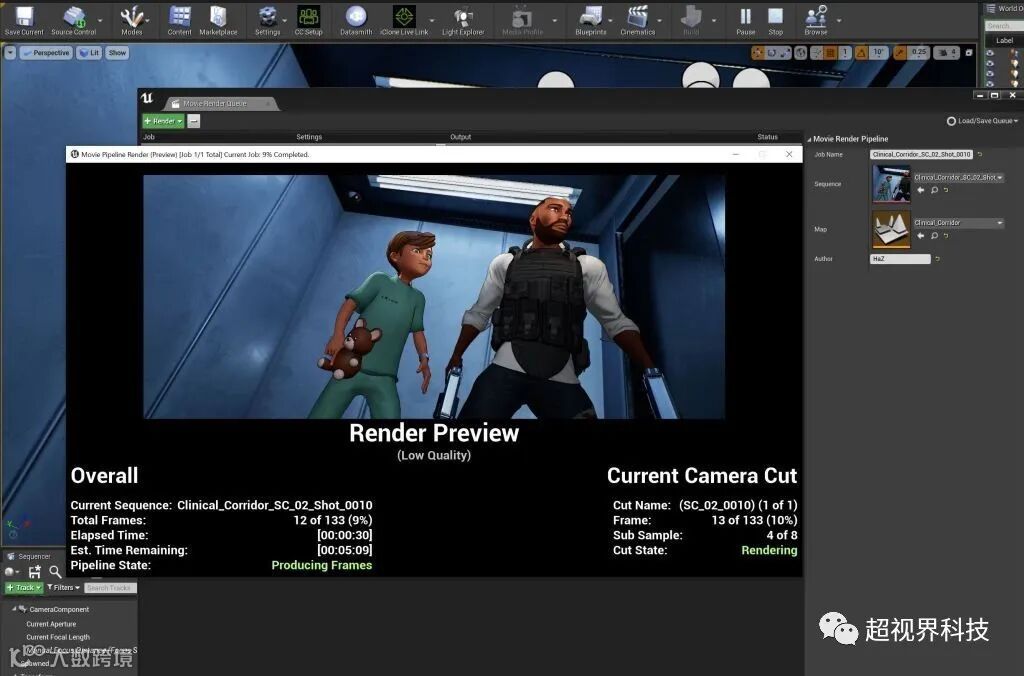Use selected asset arrow for Sequence
This screenshot has height=676, width=1024.
pos(921,190)
